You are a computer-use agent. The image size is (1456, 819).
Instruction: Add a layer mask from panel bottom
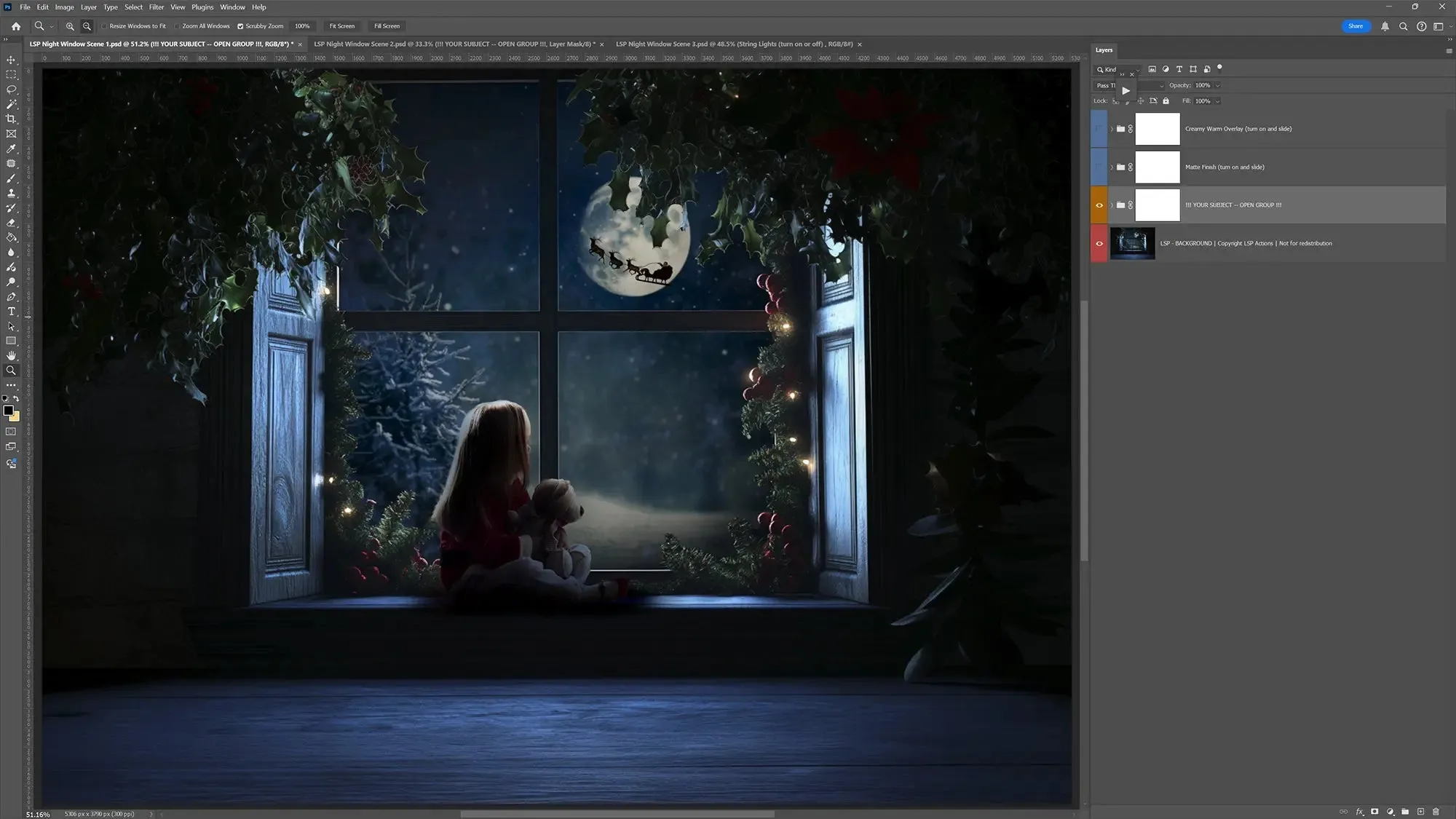pos(1374,811)
